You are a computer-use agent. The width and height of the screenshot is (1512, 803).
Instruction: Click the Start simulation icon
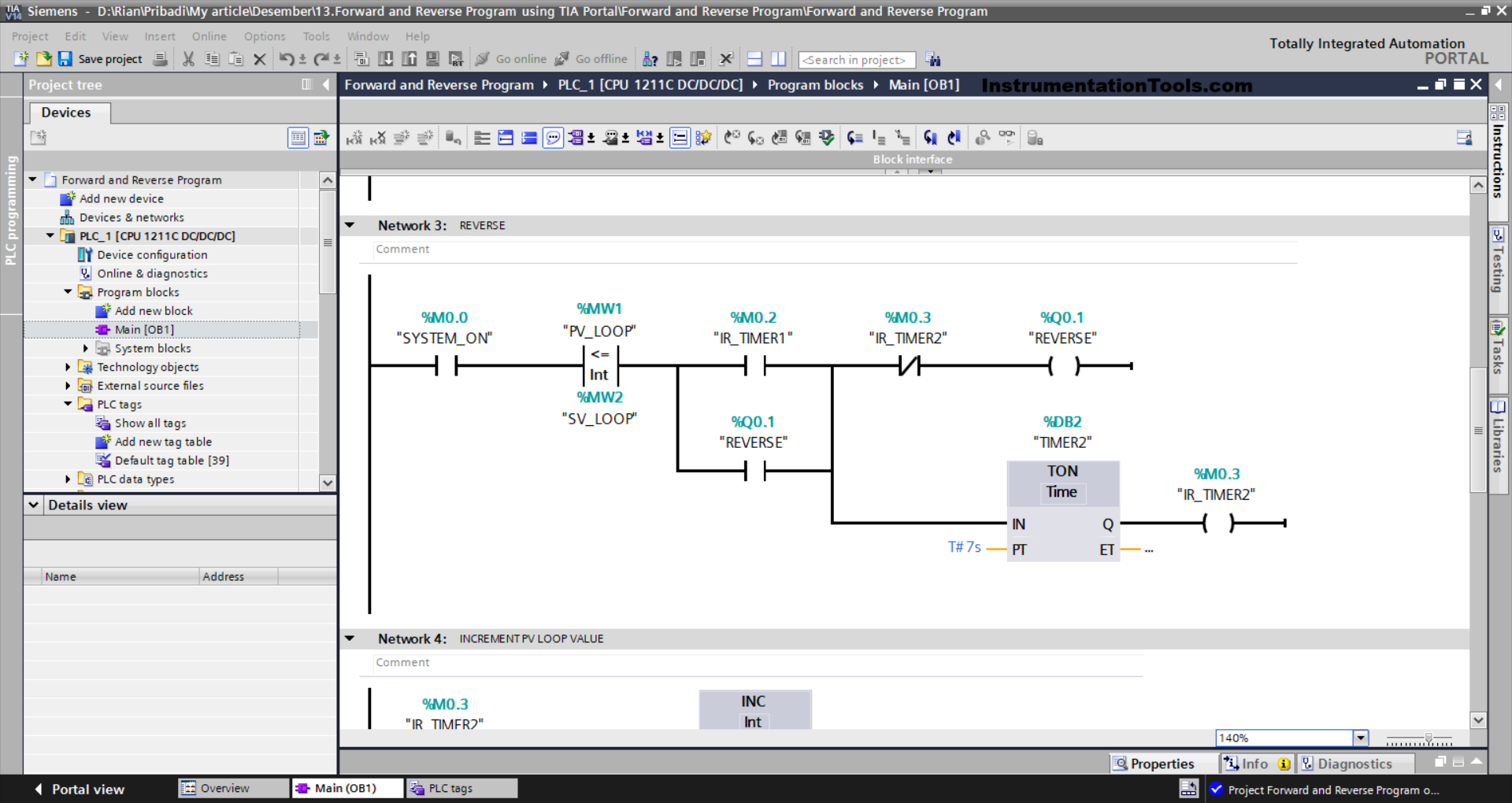coord(432,59)
